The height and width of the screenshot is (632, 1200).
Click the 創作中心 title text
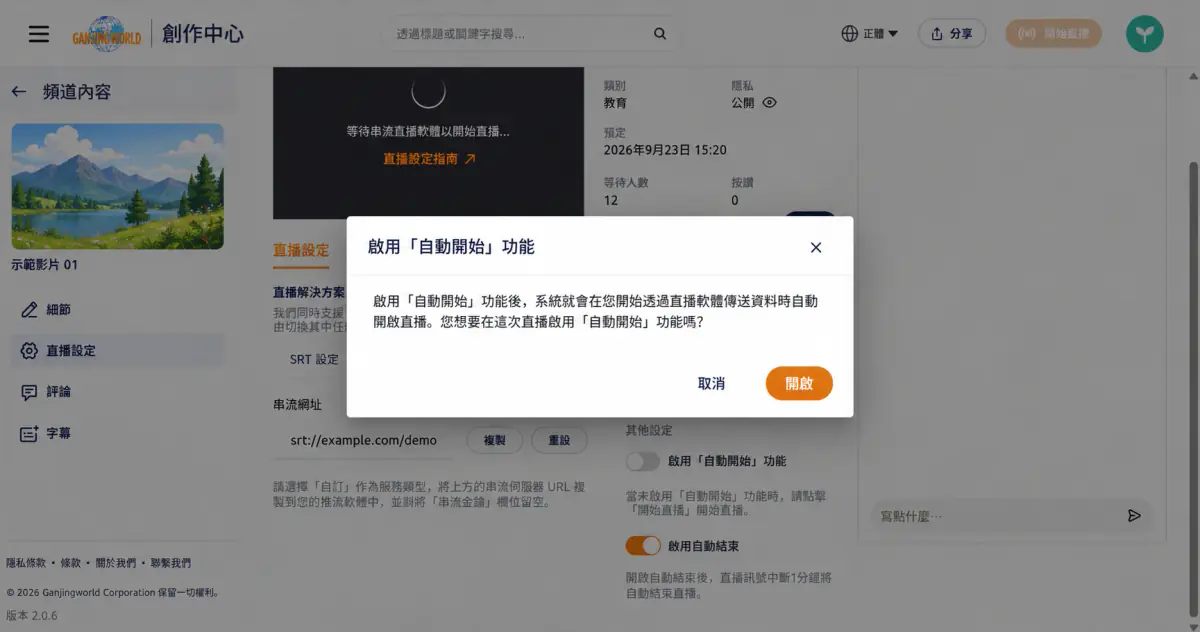[203, 34]
